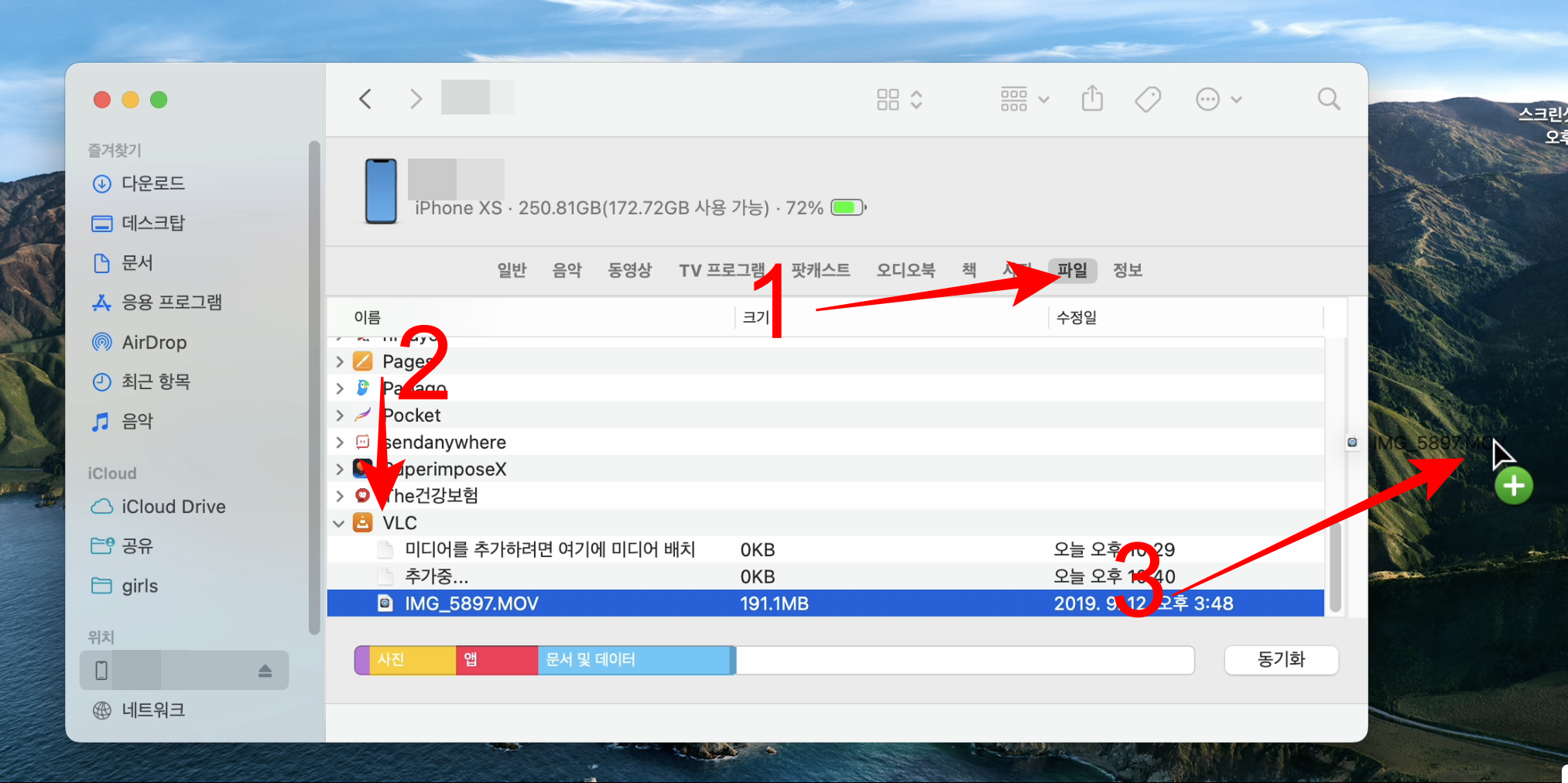Expand the Pages app row
The height and width of the screenshot is (783, 1568).
tap(339, 361)
